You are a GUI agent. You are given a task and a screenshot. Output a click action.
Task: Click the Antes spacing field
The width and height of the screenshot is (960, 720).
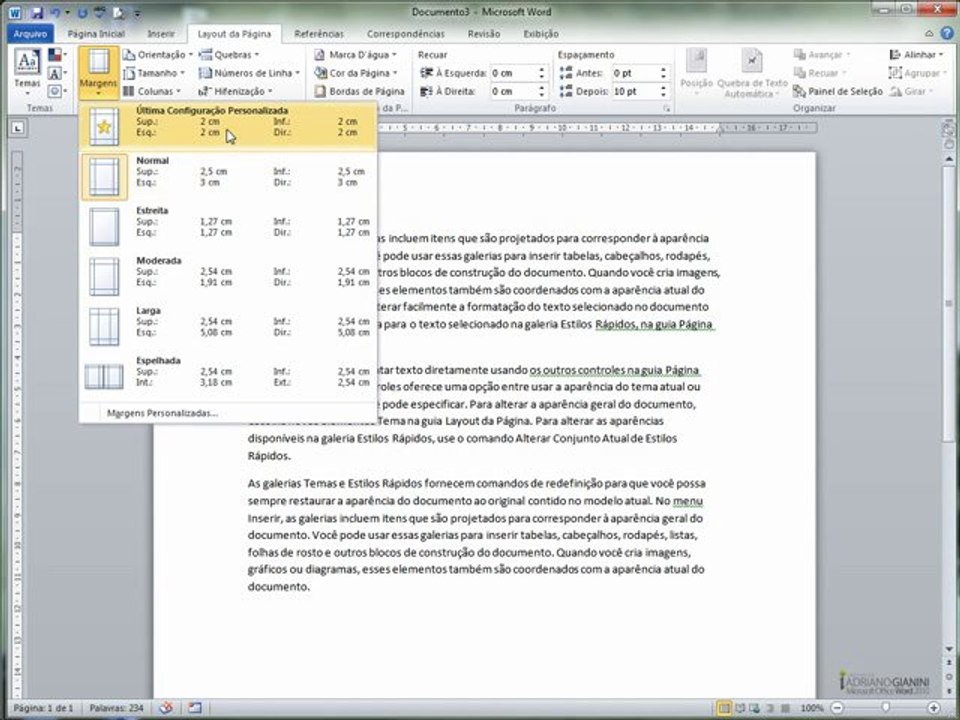[636, 73]
